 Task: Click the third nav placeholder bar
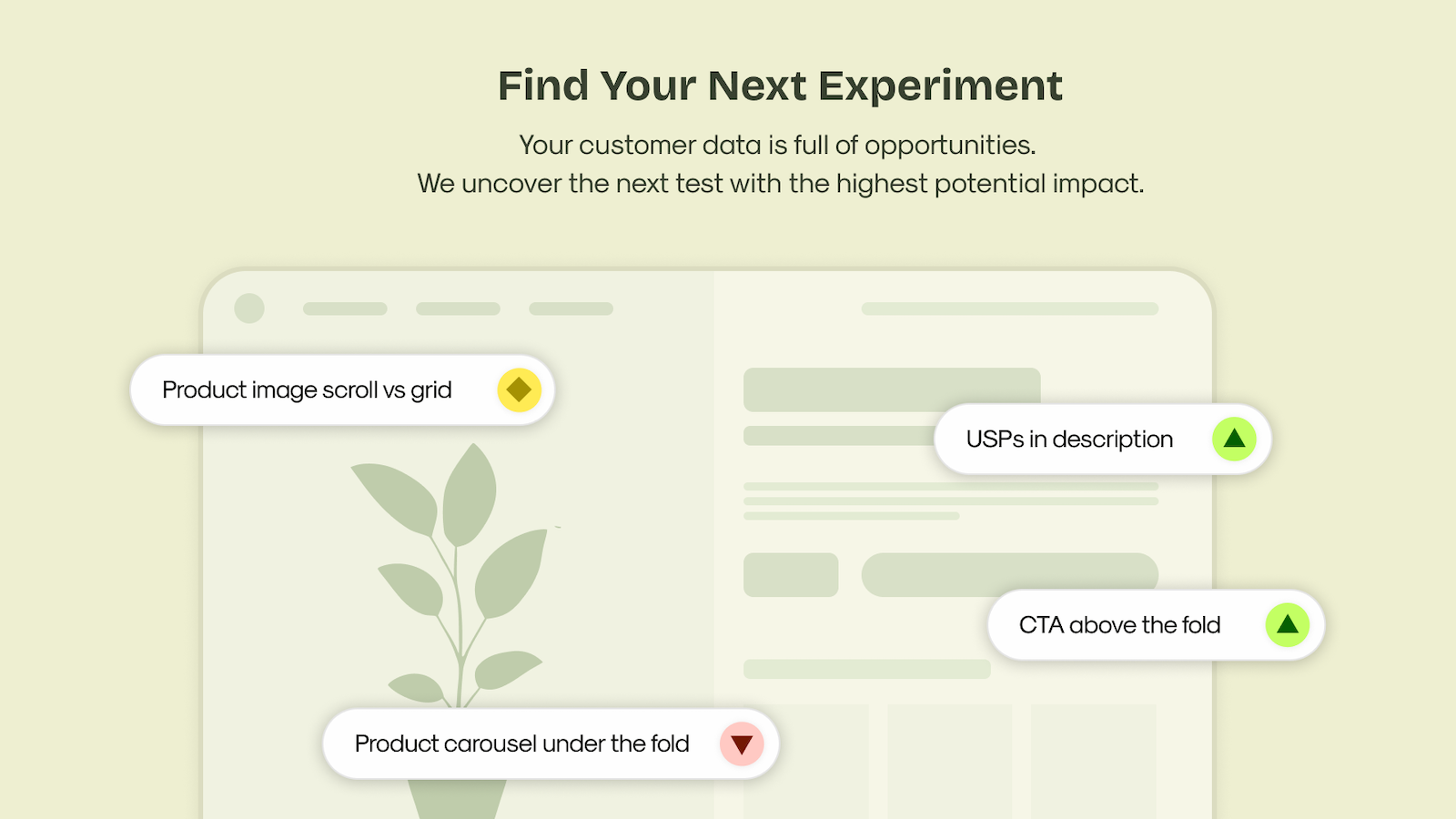point(571,308)
